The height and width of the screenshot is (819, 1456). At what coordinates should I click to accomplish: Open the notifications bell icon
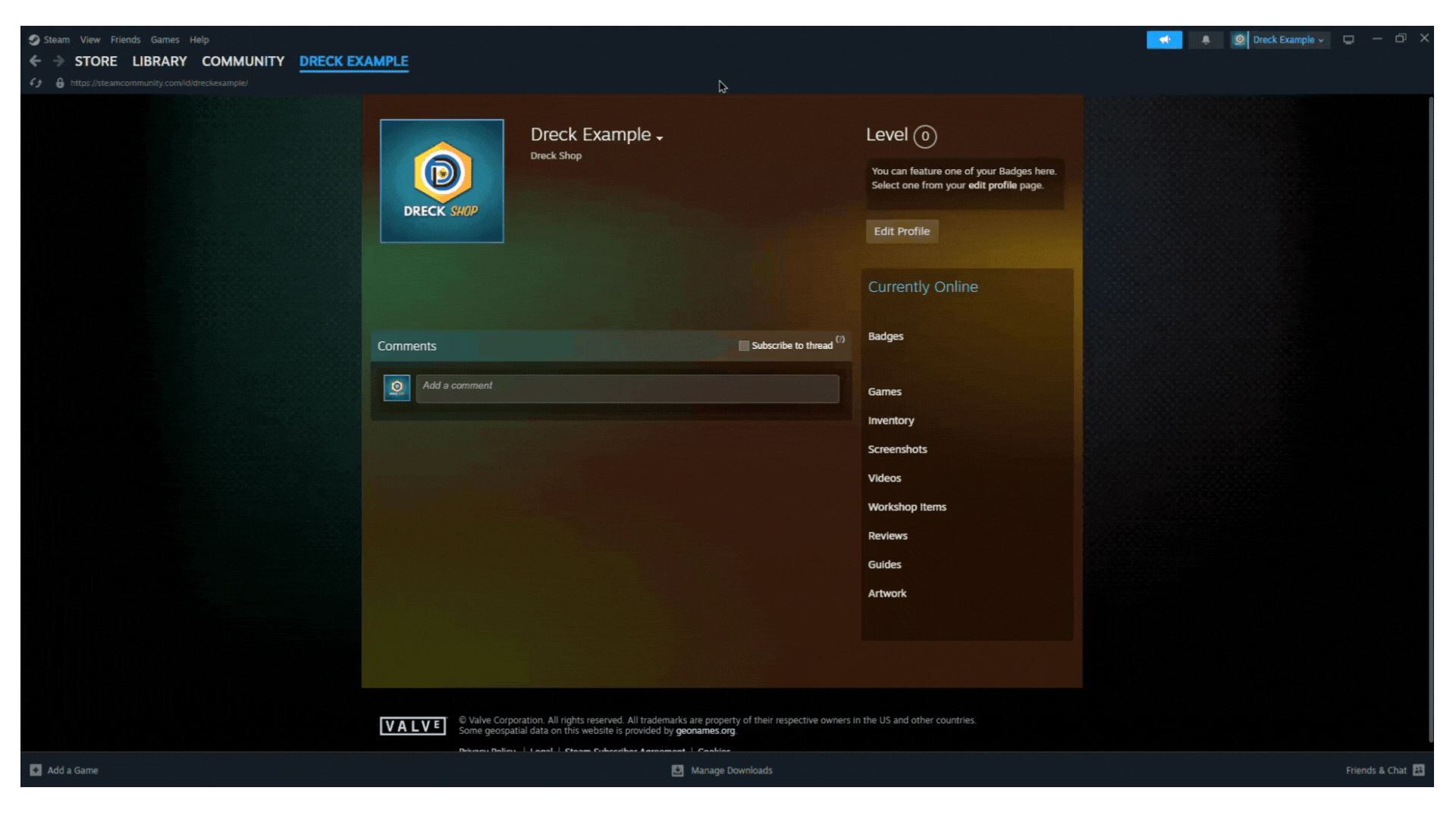click(1206, 39)
